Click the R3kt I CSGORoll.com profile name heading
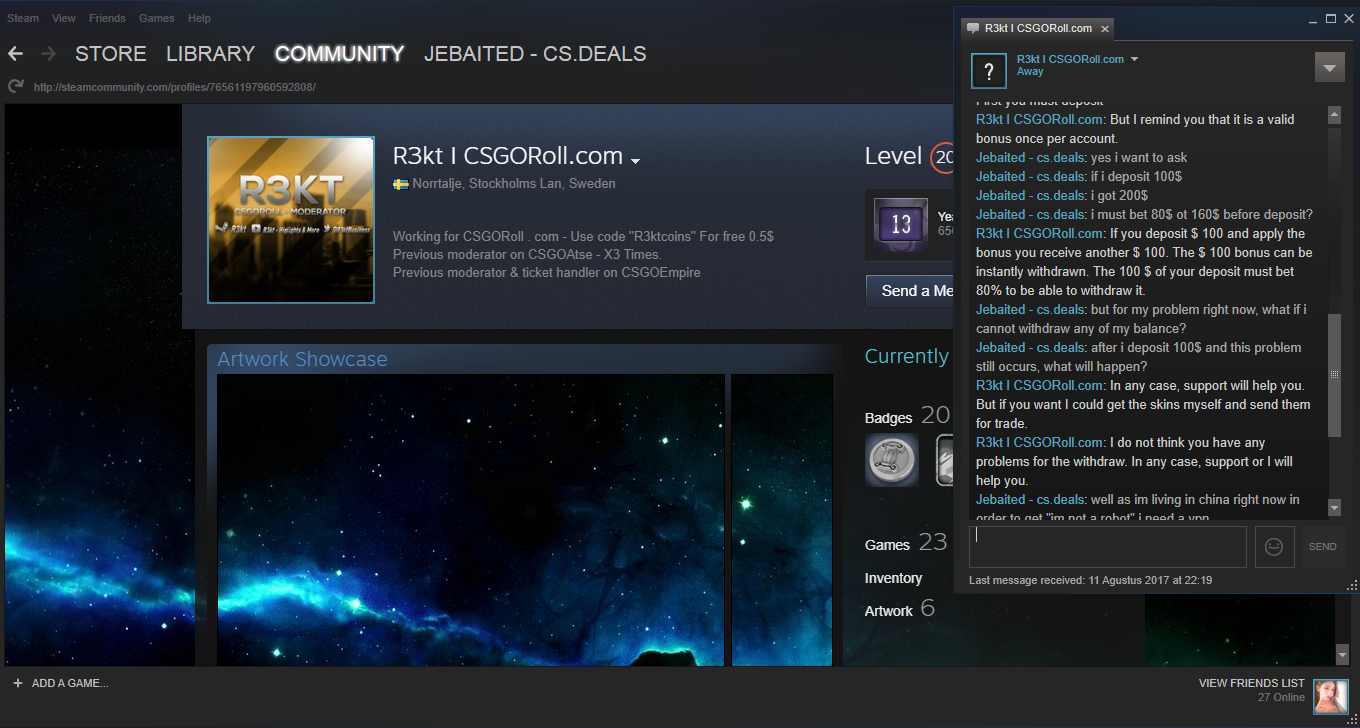Screen dimensions: 1360x728 [x=508, y=157]
